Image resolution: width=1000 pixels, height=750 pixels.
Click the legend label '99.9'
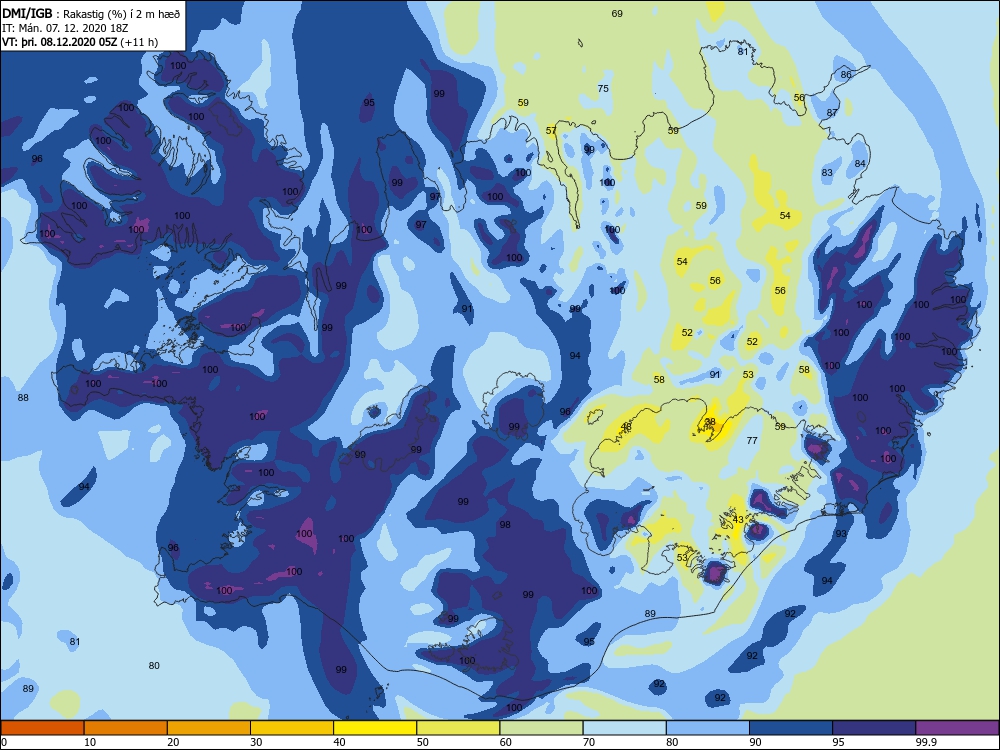click(x=926, y=742)
